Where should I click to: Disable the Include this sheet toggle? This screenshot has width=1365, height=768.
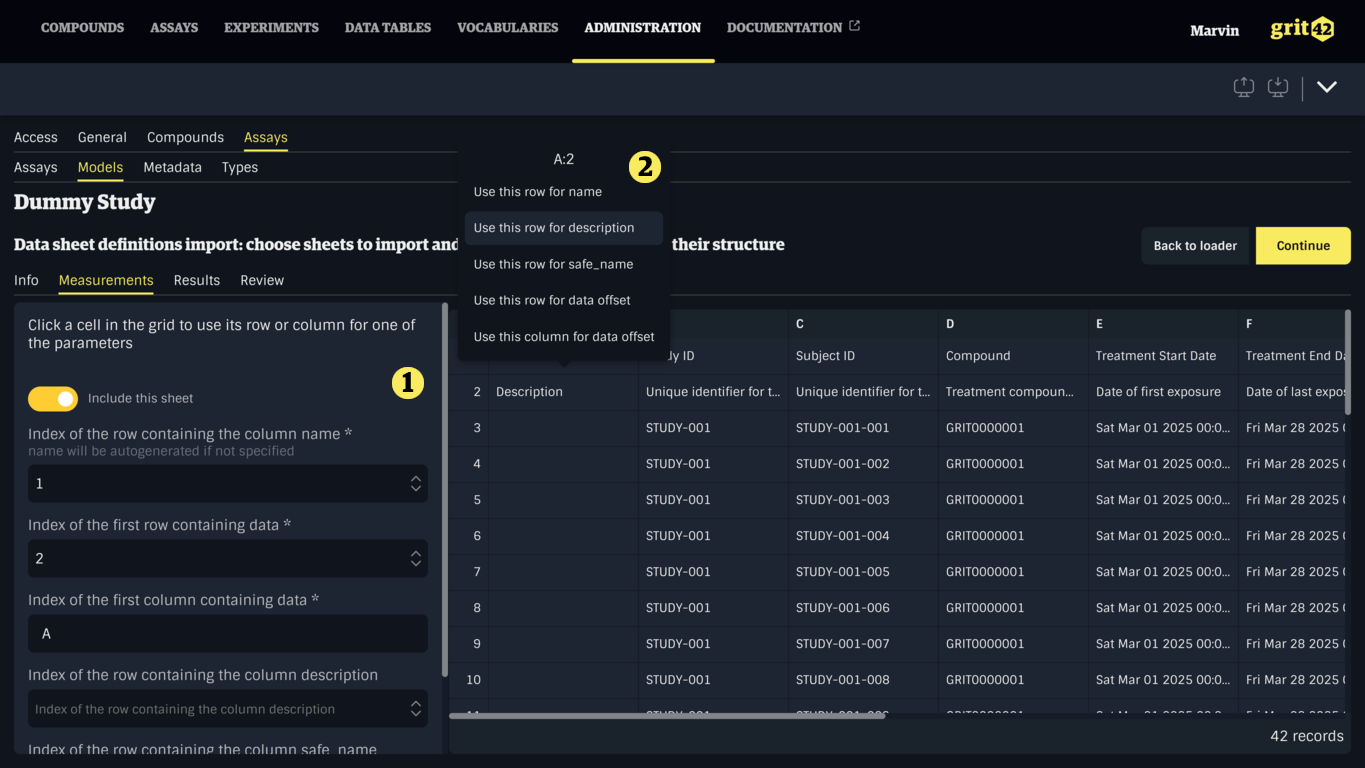point(53,398)
